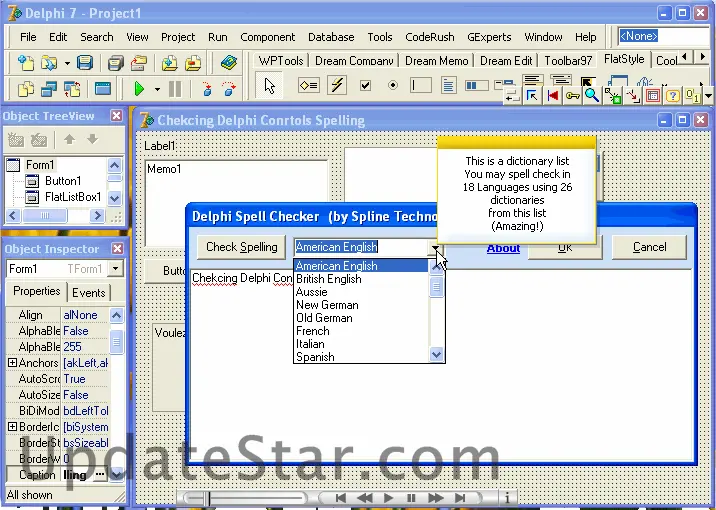Image resolution: width=716 pixels, height=510 pixels.
Task: Choose Aussie from the dictionary list
Action: (x=361, y=292)
